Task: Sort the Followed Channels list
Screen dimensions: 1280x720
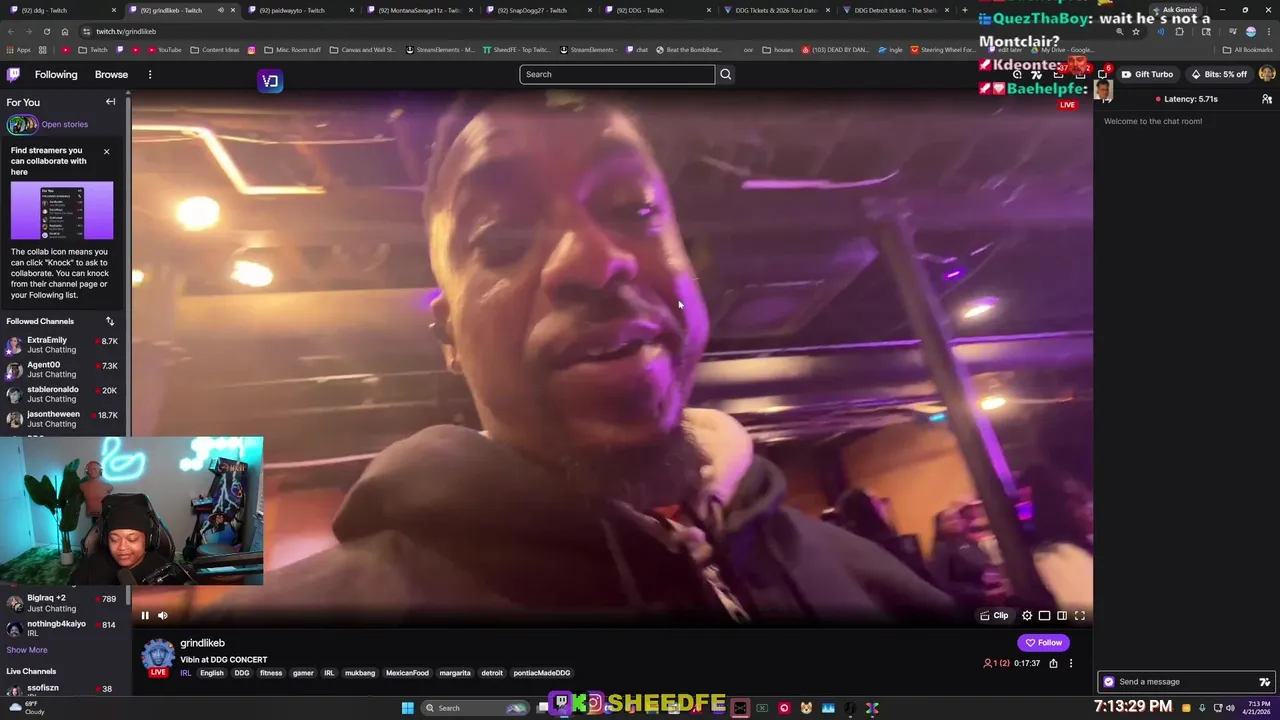Action: 110,321
